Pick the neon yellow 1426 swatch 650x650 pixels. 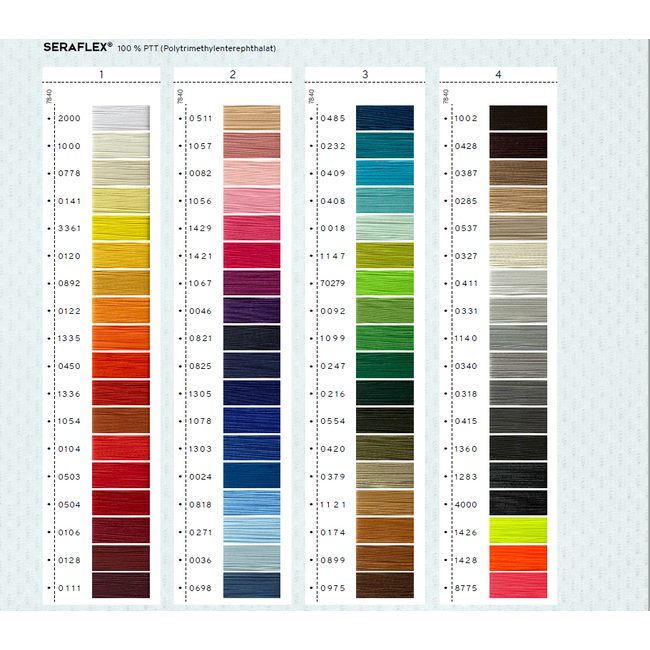(517, 531)
